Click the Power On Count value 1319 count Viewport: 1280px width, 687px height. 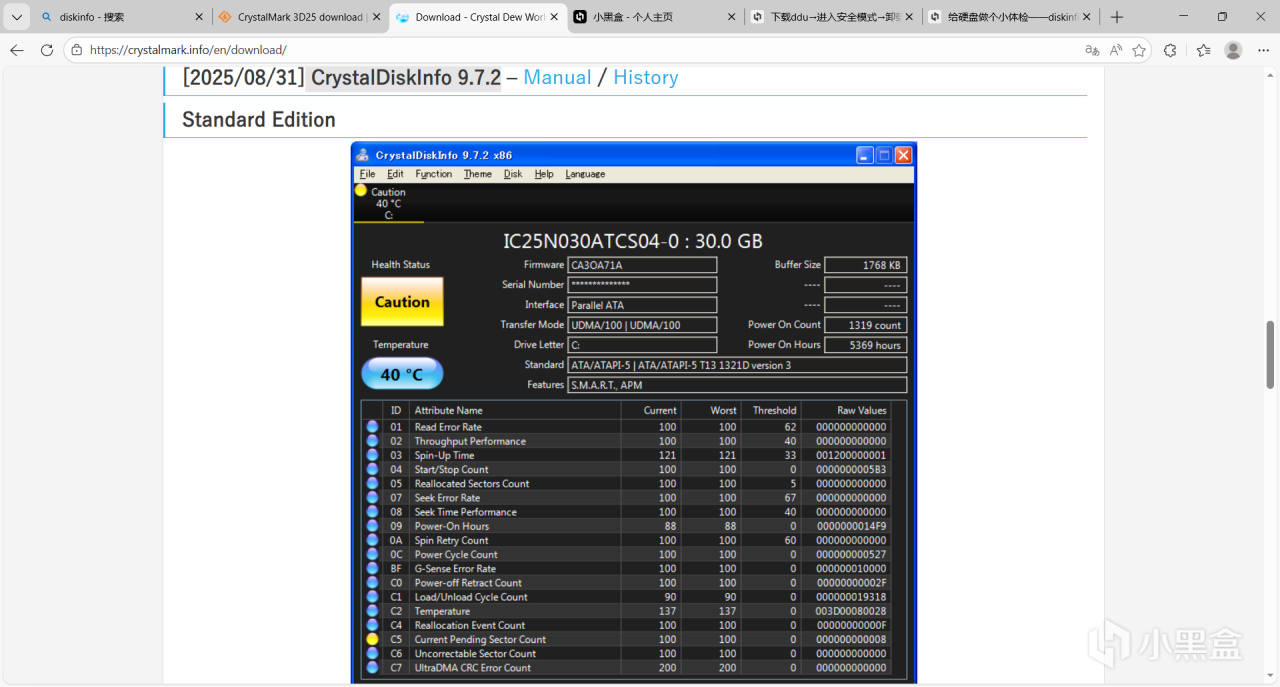[865, 325]
